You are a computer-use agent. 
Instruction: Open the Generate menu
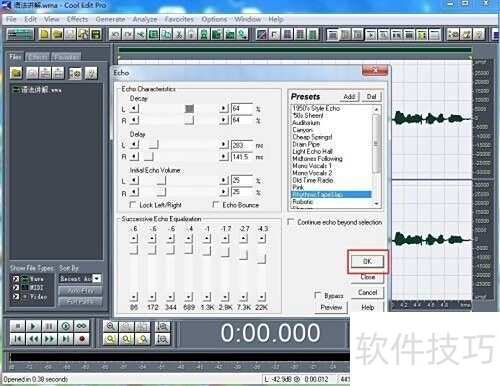point(110,19)
